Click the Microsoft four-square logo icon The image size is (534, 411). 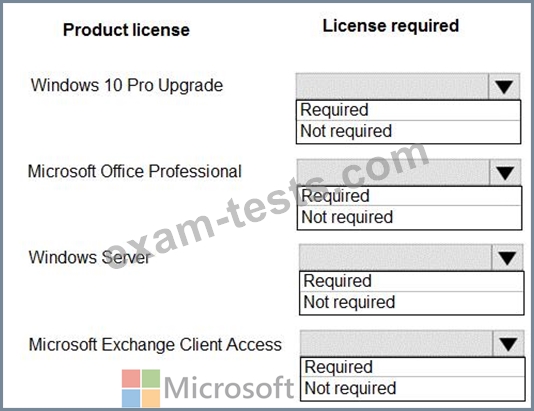(x=141, y=388)
